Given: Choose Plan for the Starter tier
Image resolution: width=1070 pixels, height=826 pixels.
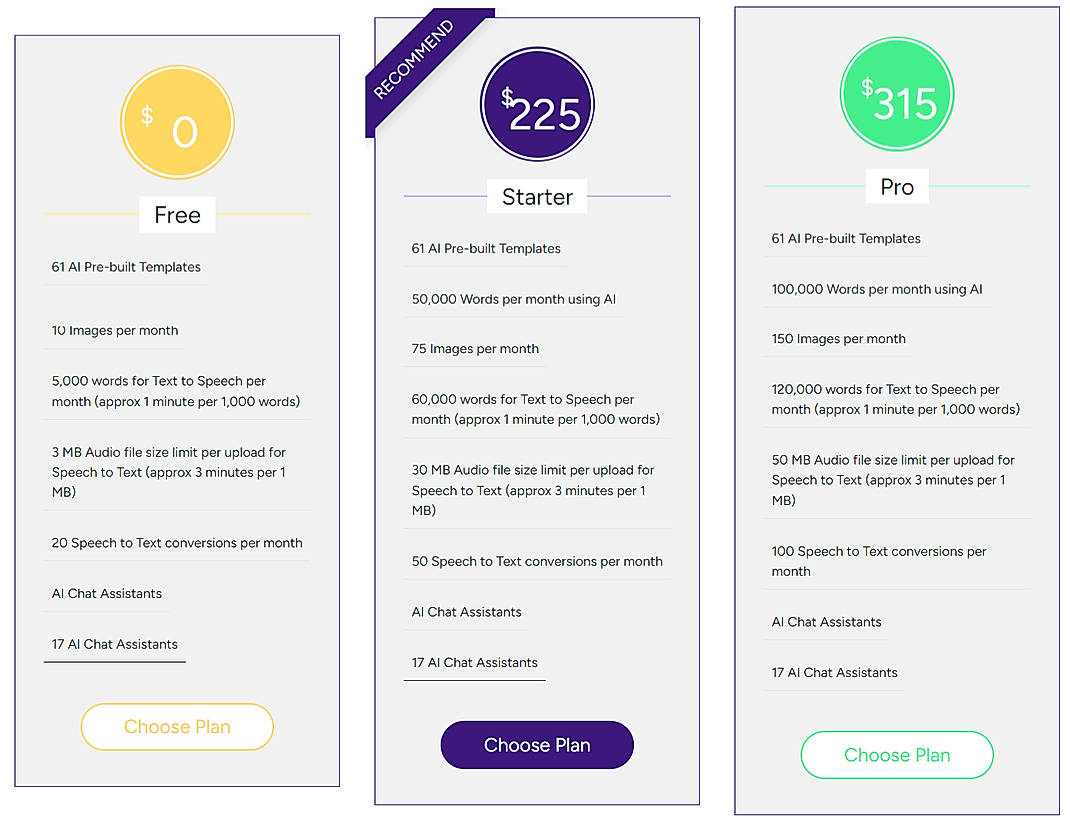Looking at the screenshot, I should tap(537, 745).
